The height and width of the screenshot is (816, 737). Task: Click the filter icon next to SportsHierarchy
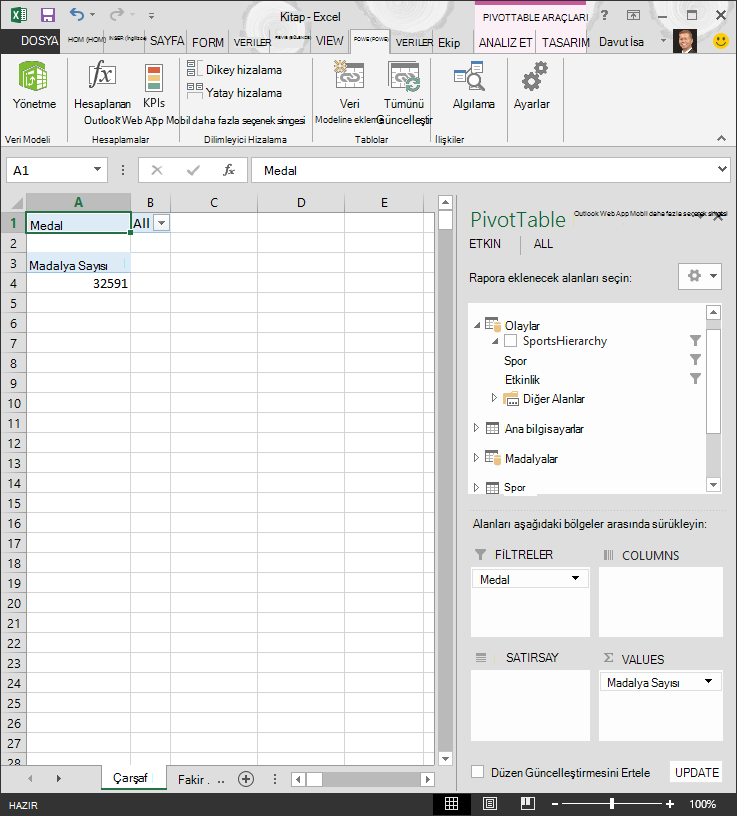(x=695, y=341)
